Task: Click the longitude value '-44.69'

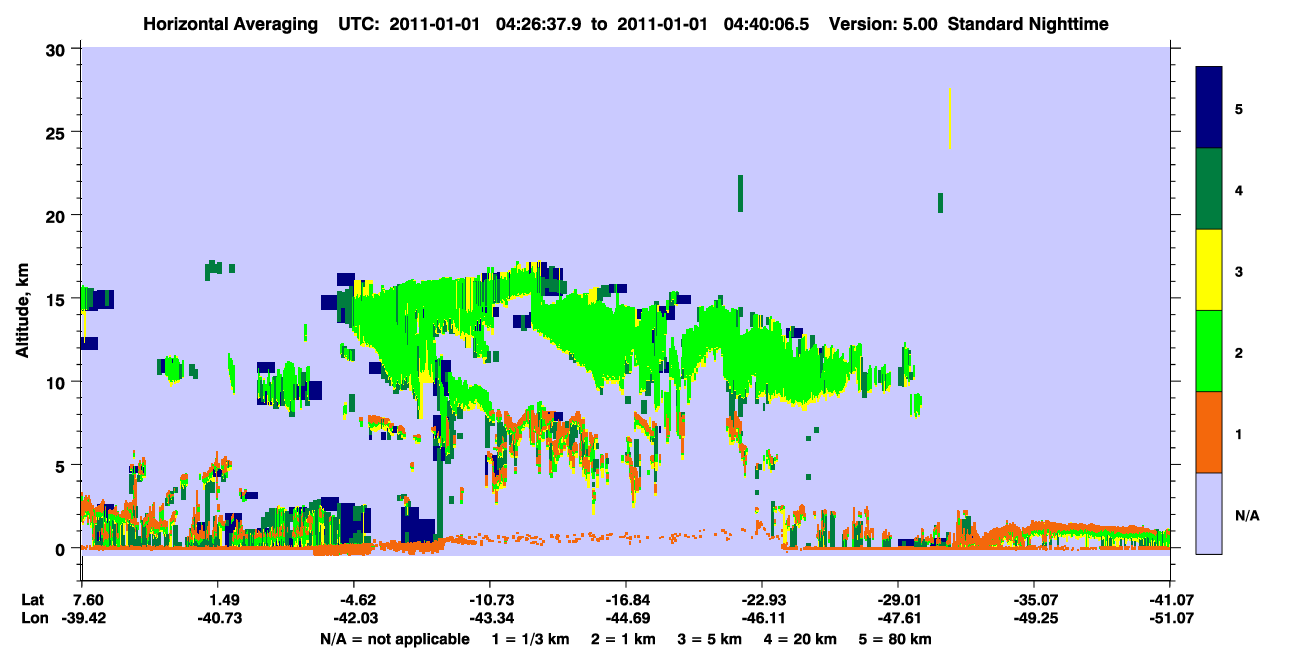Action: 626,618
